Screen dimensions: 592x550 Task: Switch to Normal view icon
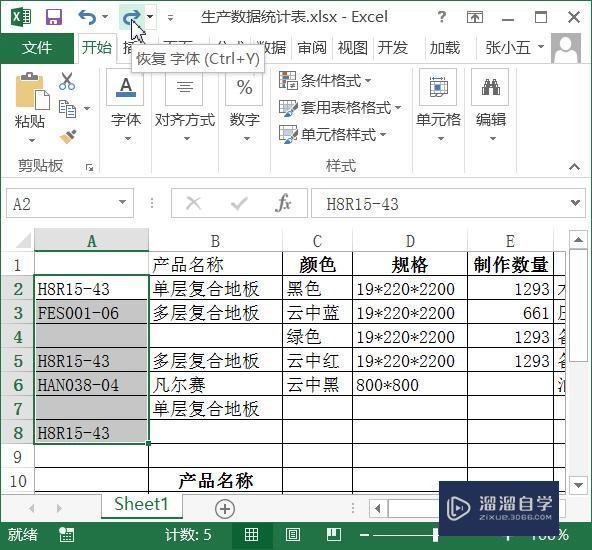[251, 535]
